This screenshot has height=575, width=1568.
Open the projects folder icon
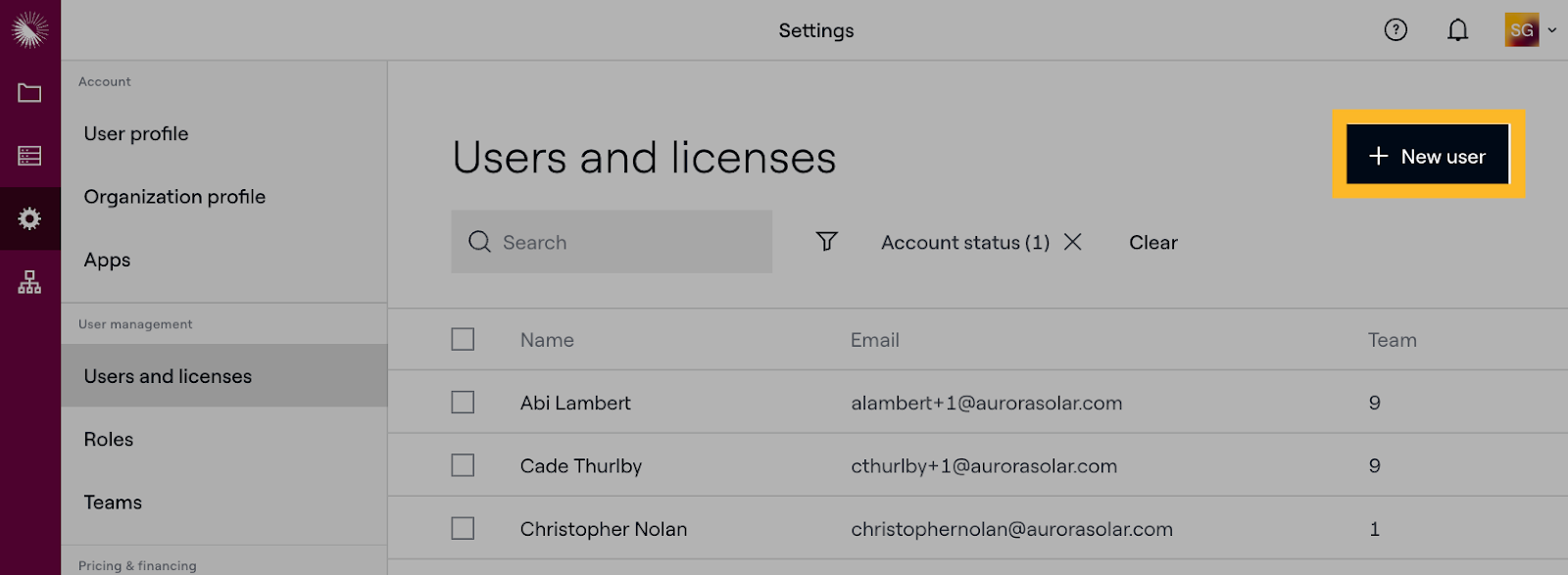click(x=29, y=93)
